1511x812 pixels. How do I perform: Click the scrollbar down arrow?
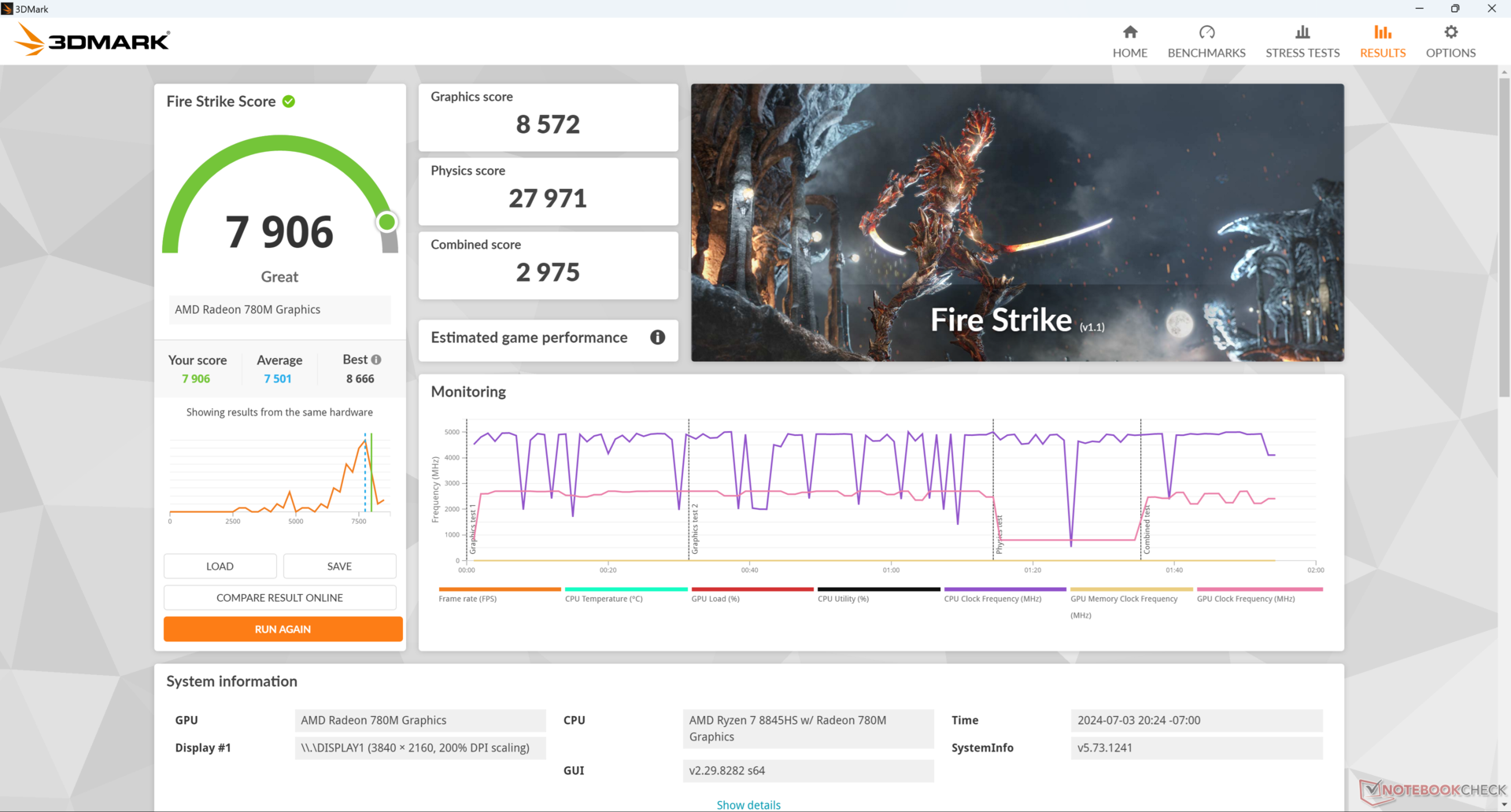(x=1504, y=805)
